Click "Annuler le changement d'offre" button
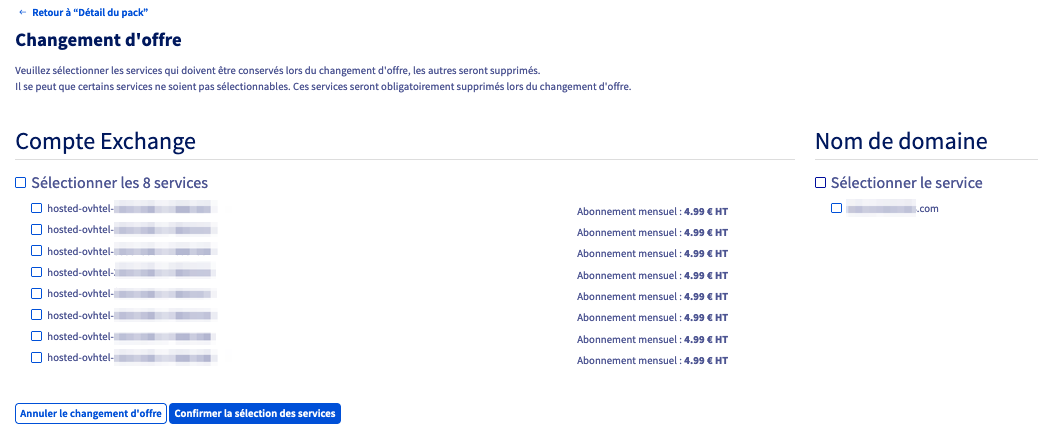This screenshot has width=1038, height=447. click(91, 414)
